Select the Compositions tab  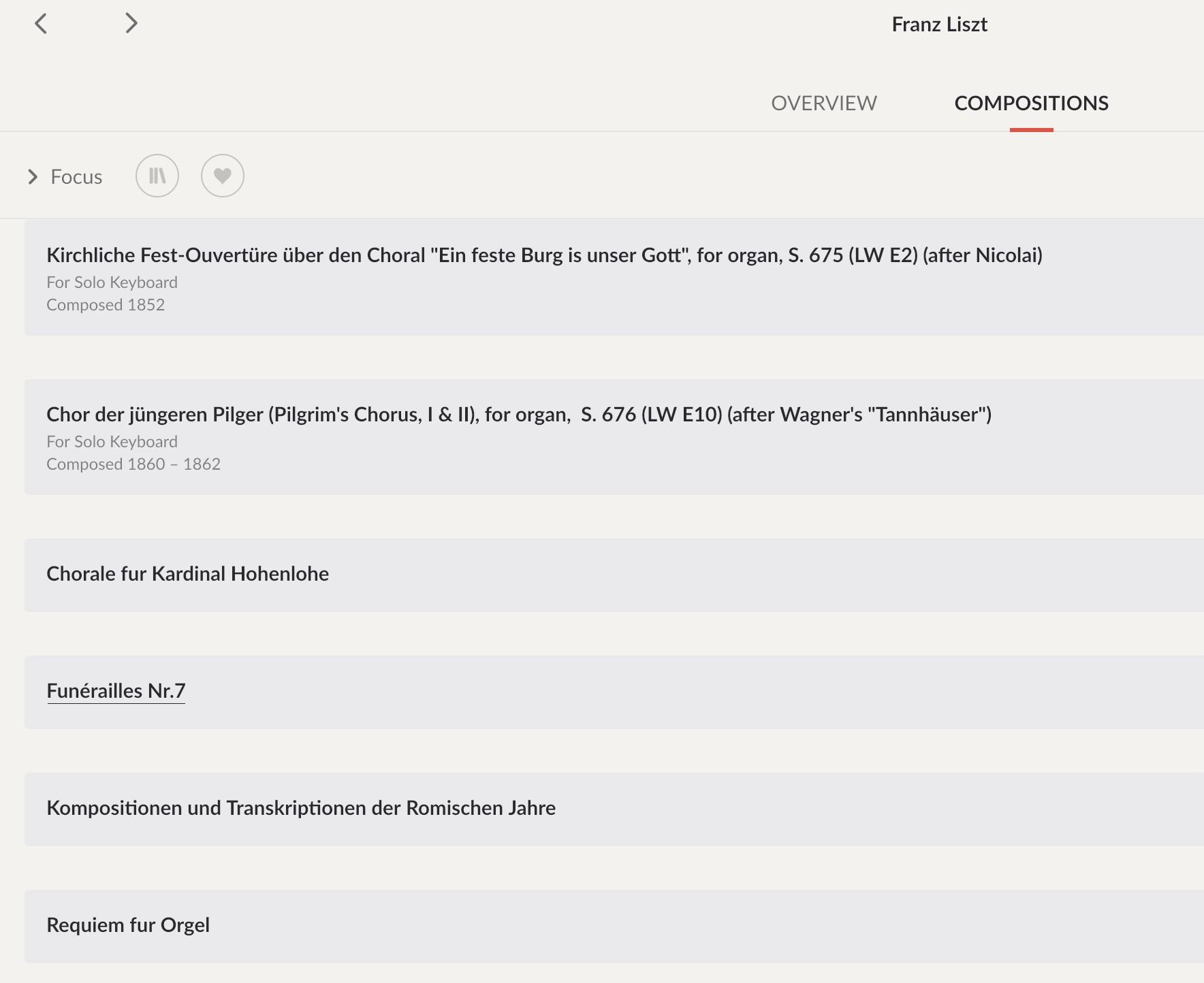coord(1031,103)
